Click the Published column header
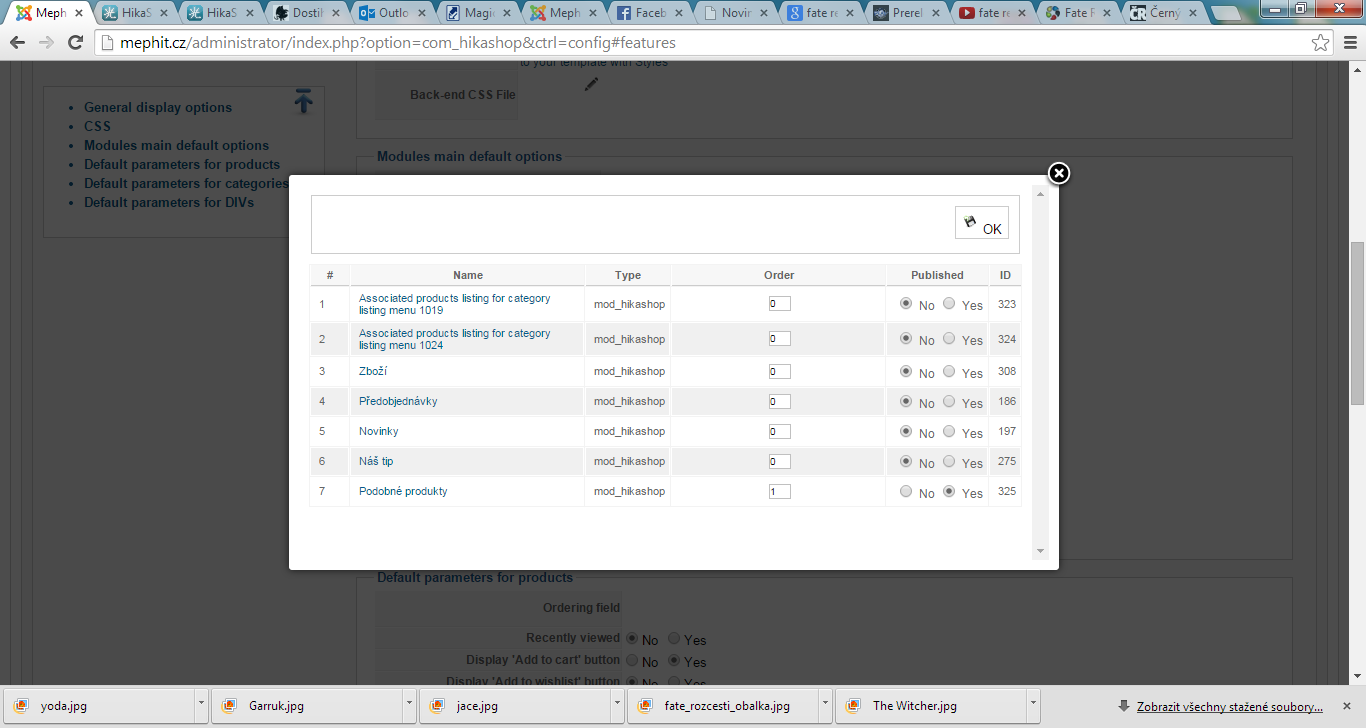Image resolution: width=1366 pixels, height=728 pixels. pyautogui.click(x=937, y=275)
